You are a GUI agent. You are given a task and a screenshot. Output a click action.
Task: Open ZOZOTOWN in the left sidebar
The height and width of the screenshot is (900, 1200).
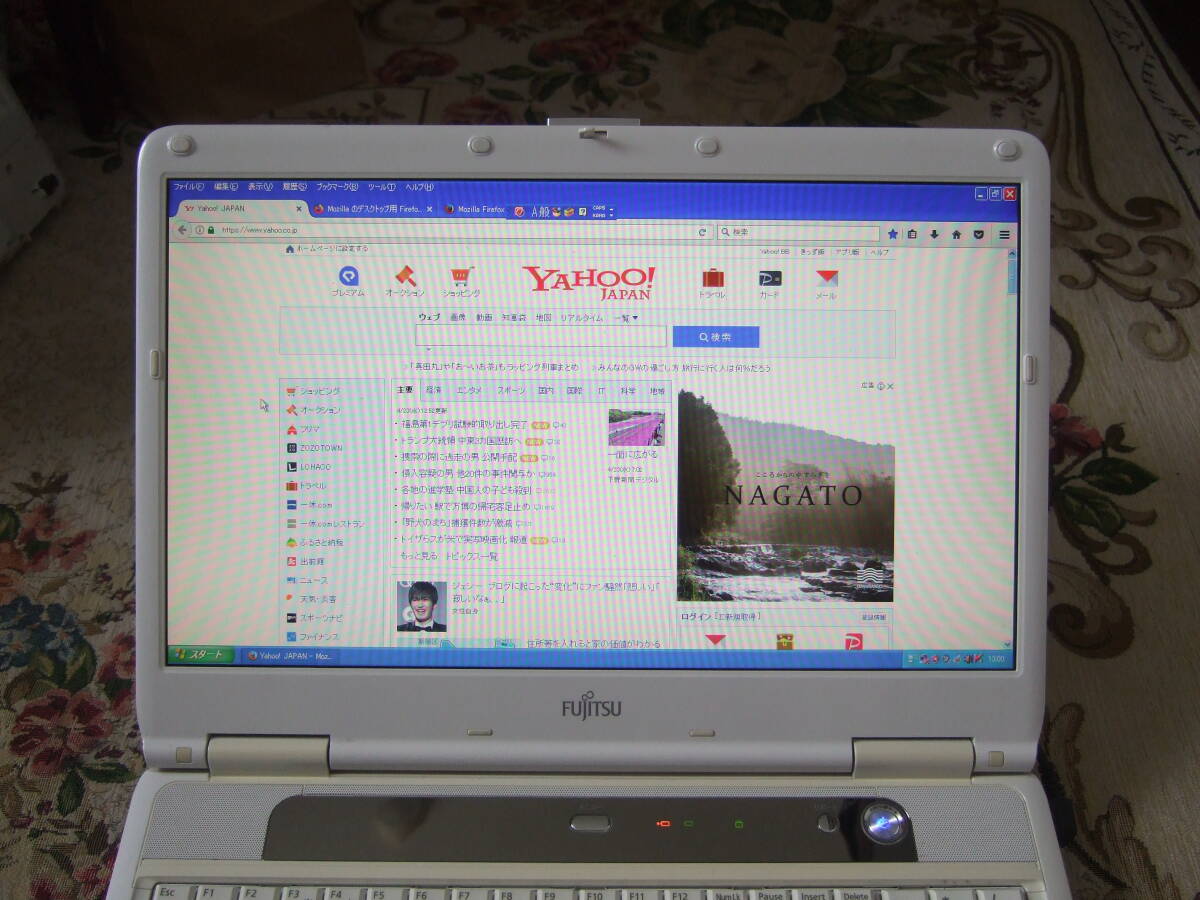coord(315,448)
